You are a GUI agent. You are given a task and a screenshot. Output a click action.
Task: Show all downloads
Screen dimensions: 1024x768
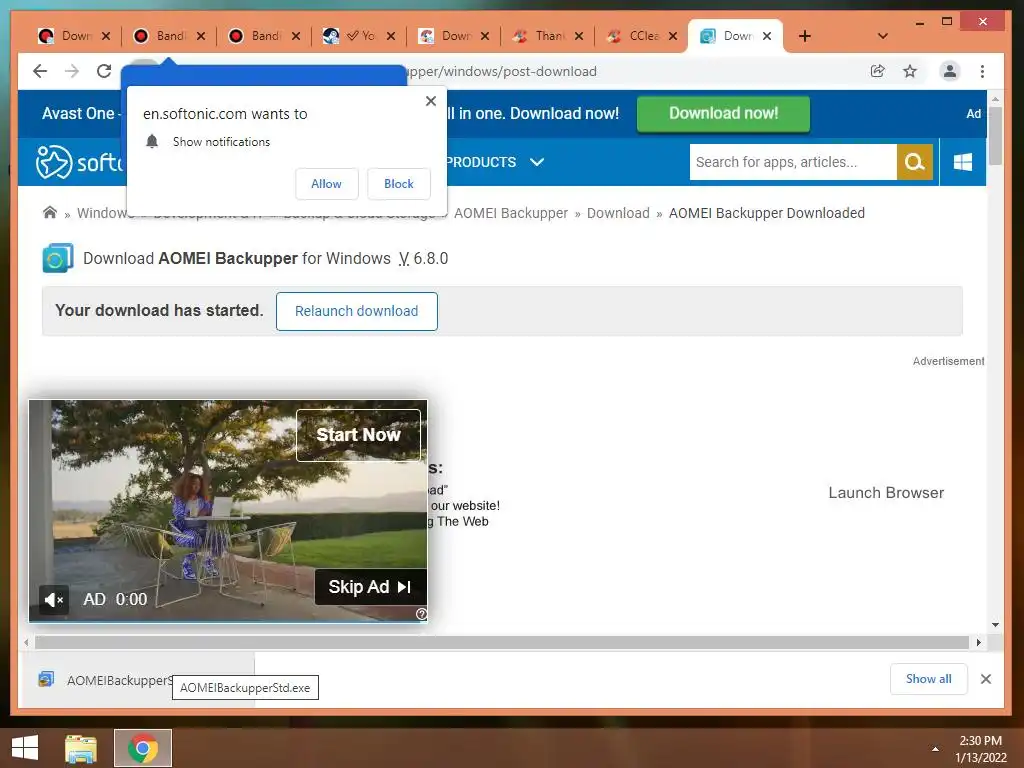929,679
